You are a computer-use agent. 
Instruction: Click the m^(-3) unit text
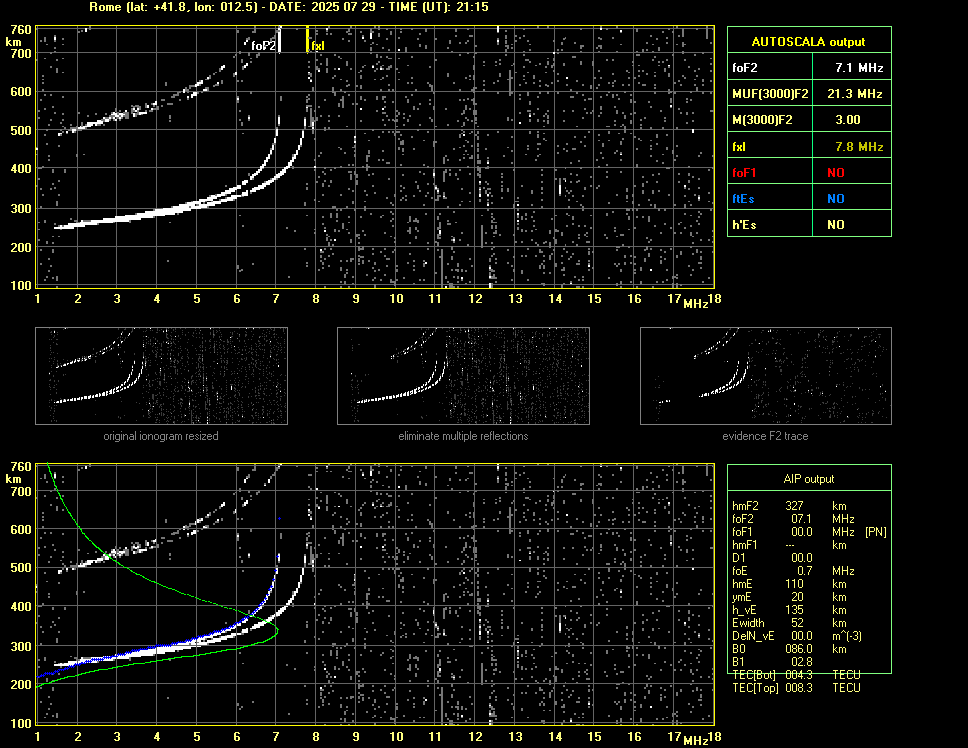click(x=847, y=636)
